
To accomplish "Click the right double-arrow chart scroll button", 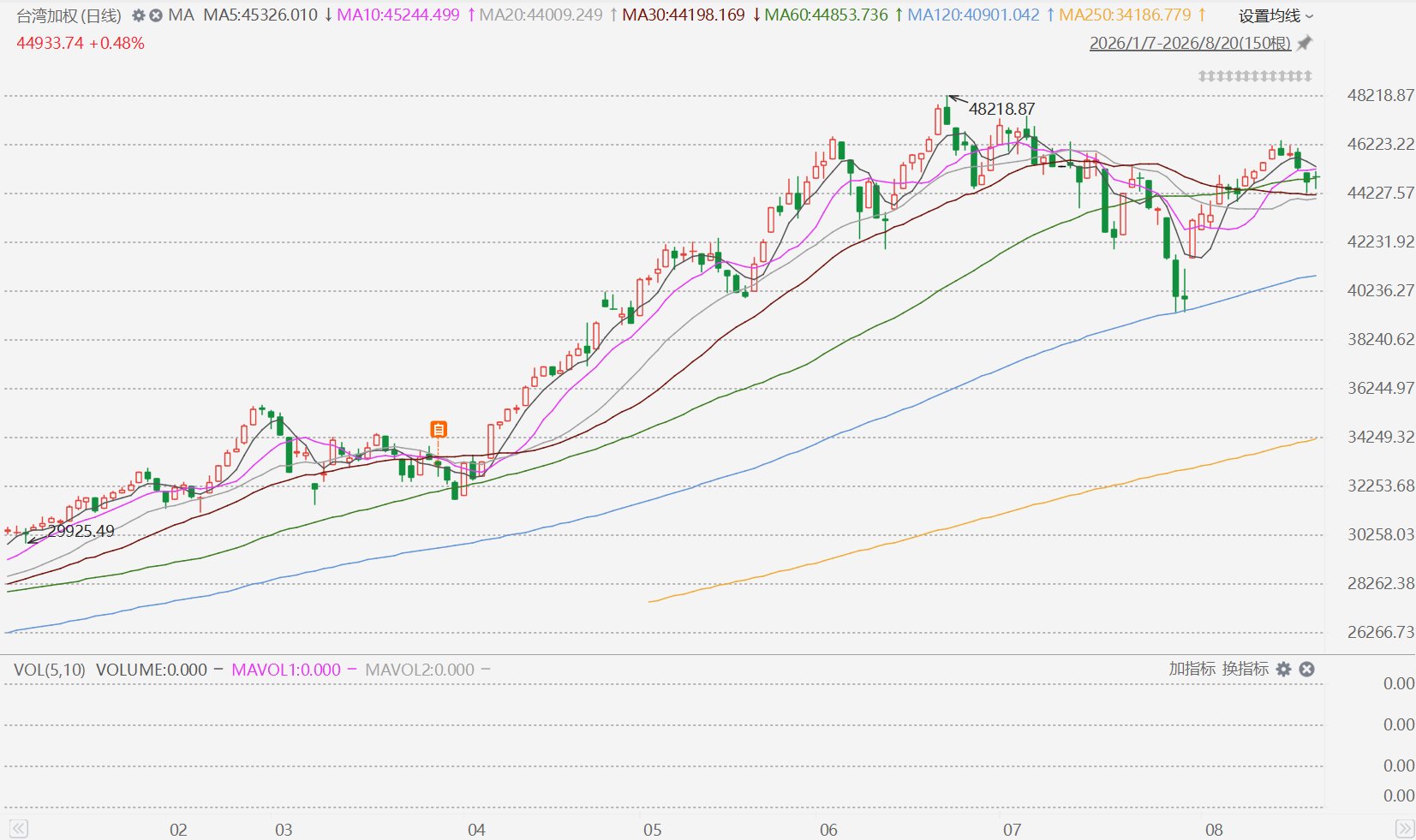I will (x=1405, y=828).
